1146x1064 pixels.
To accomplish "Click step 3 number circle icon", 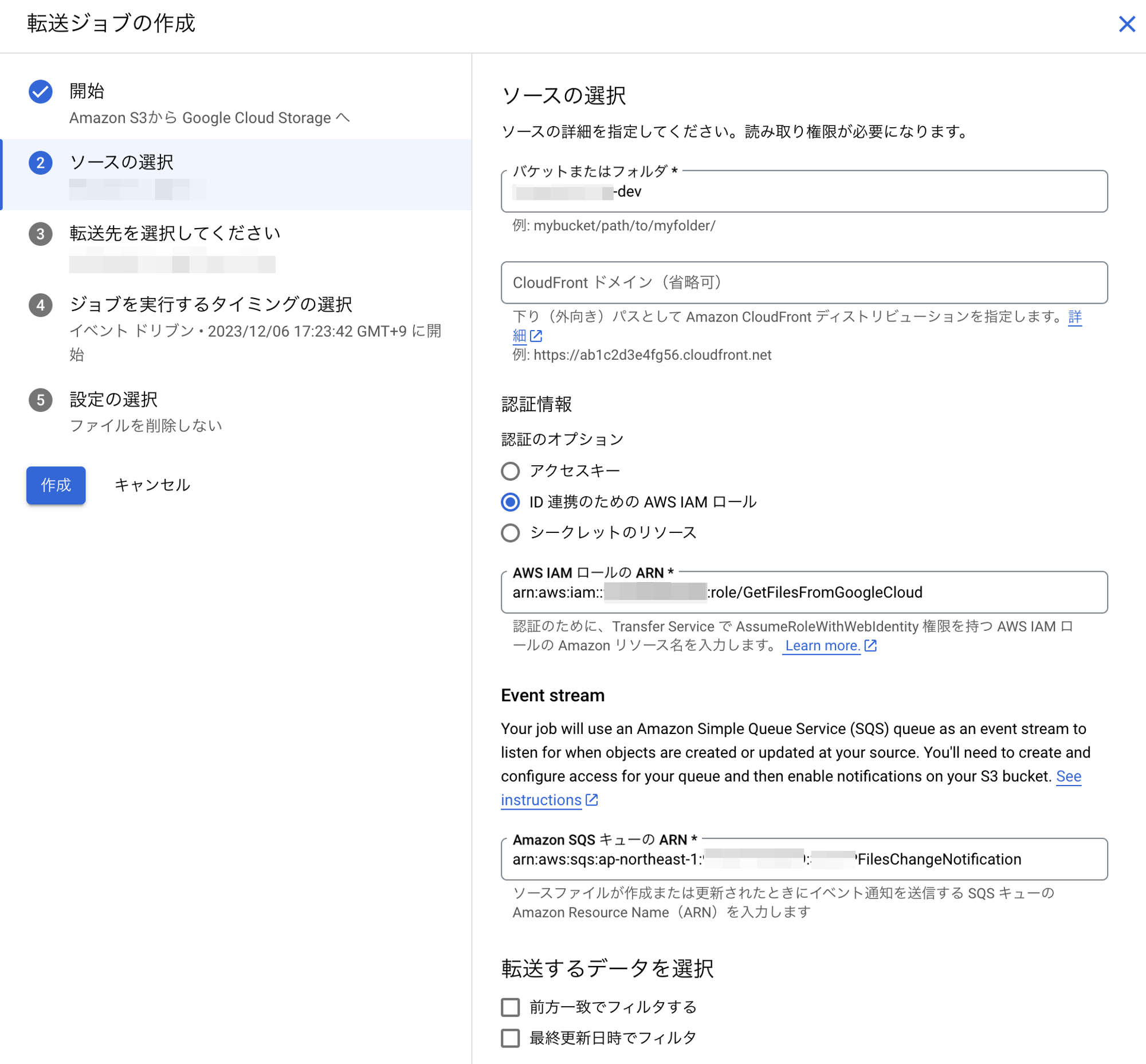I will click(x=40, y=234).
